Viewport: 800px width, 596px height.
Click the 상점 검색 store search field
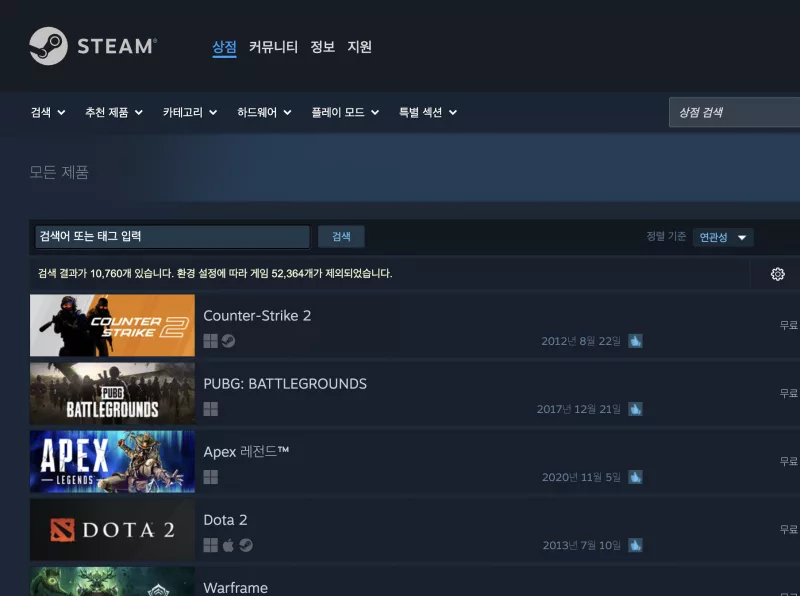coord(735,112)
